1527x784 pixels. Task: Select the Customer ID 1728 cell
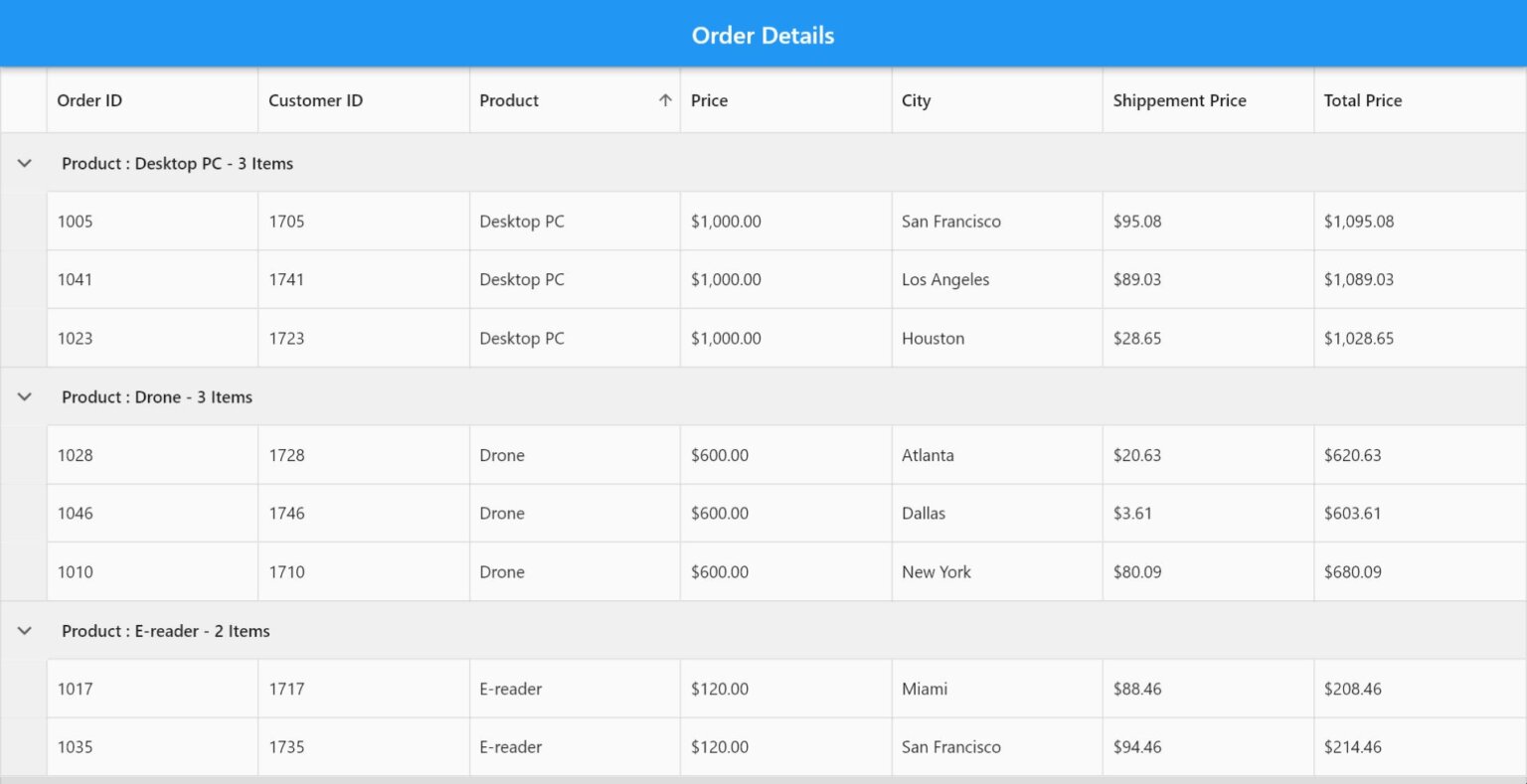[287, 454]
